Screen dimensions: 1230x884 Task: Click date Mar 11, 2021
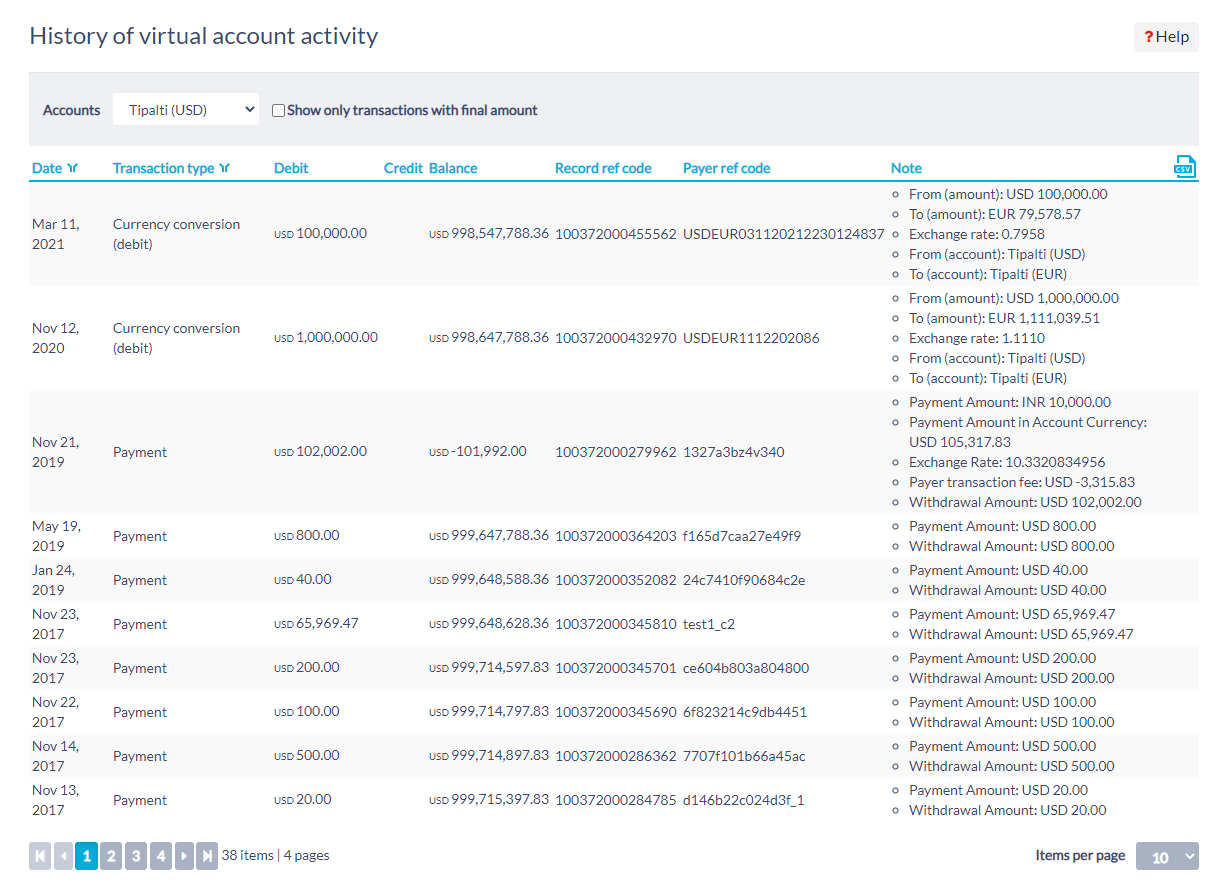point(56,234)
